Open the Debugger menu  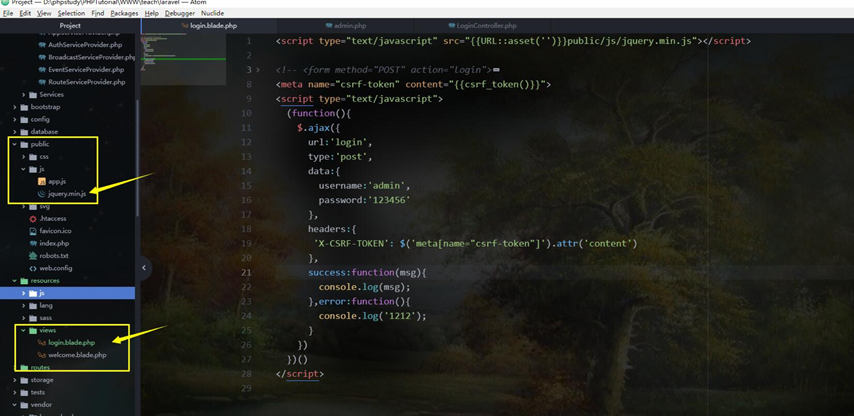(x=180, y=13)
